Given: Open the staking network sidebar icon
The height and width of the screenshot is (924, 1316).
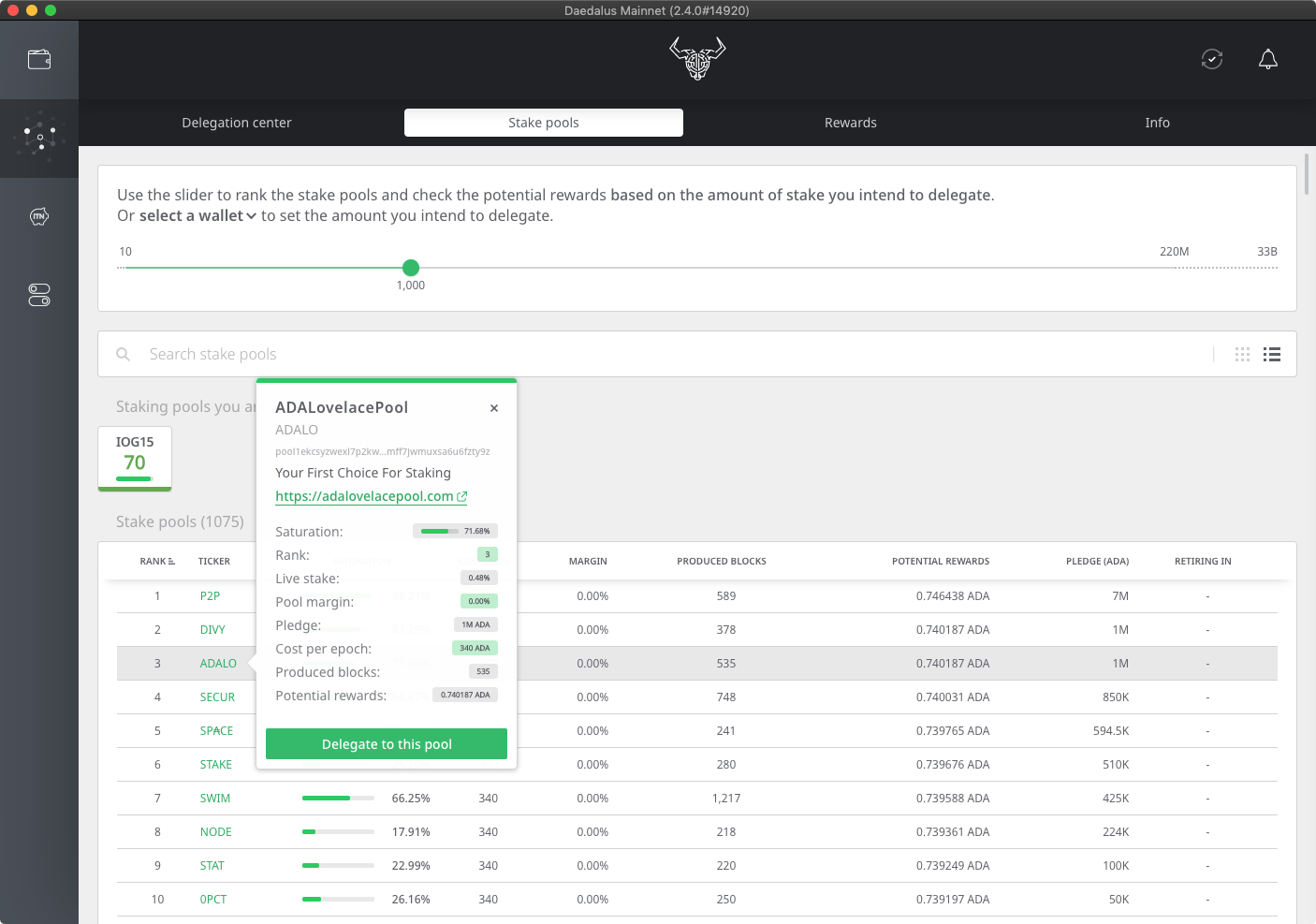Looking at the screenshot, I should [x=39, y=138].
